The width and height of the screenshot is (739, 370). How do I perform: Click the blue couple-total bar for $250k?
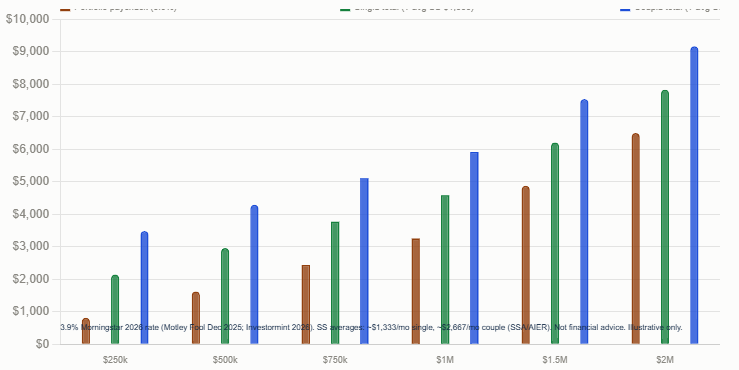pyautogui.click(x=145, y=288)
